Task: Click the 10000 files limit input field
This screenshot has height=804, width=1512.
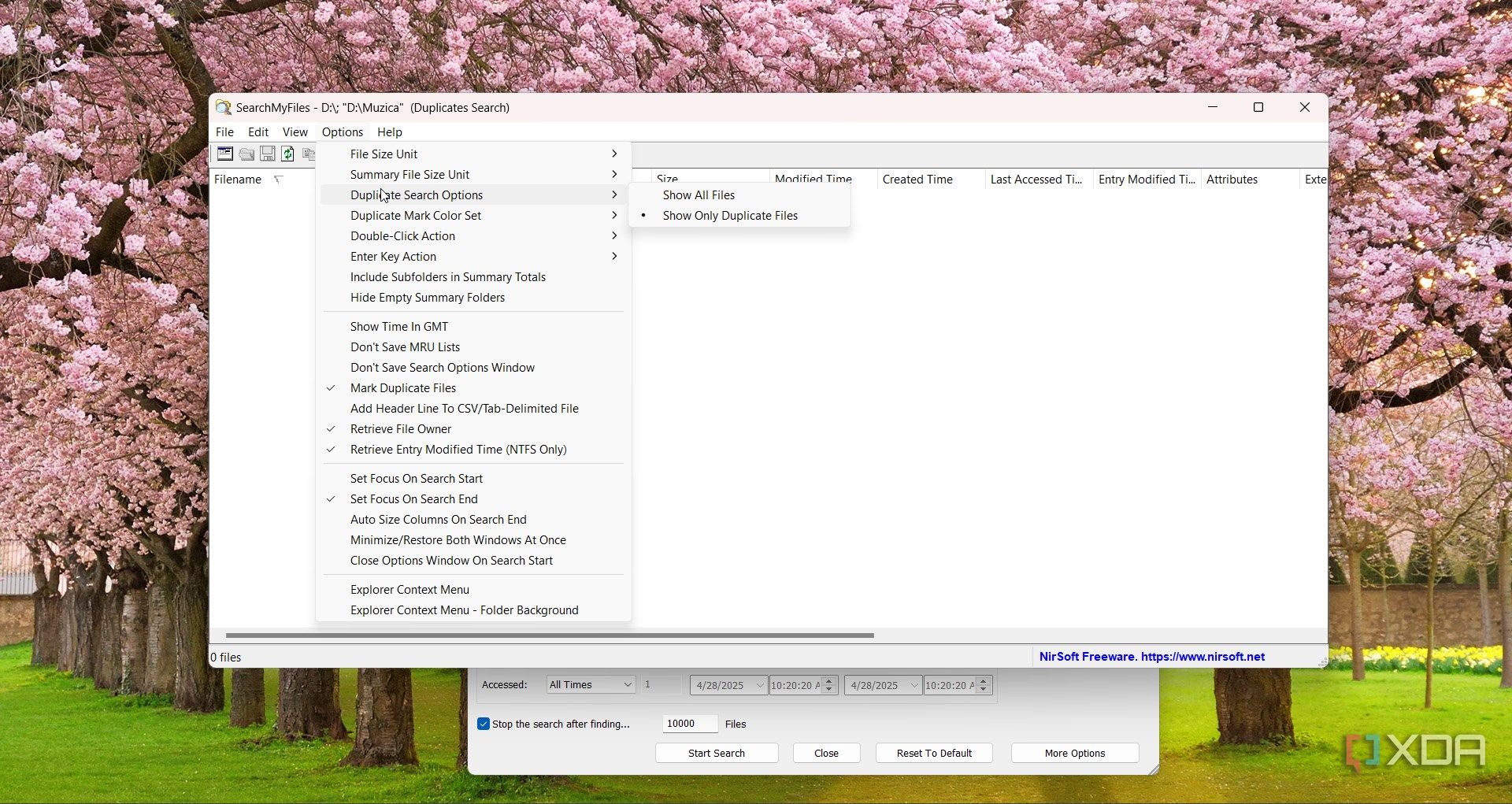Action: 689,724
